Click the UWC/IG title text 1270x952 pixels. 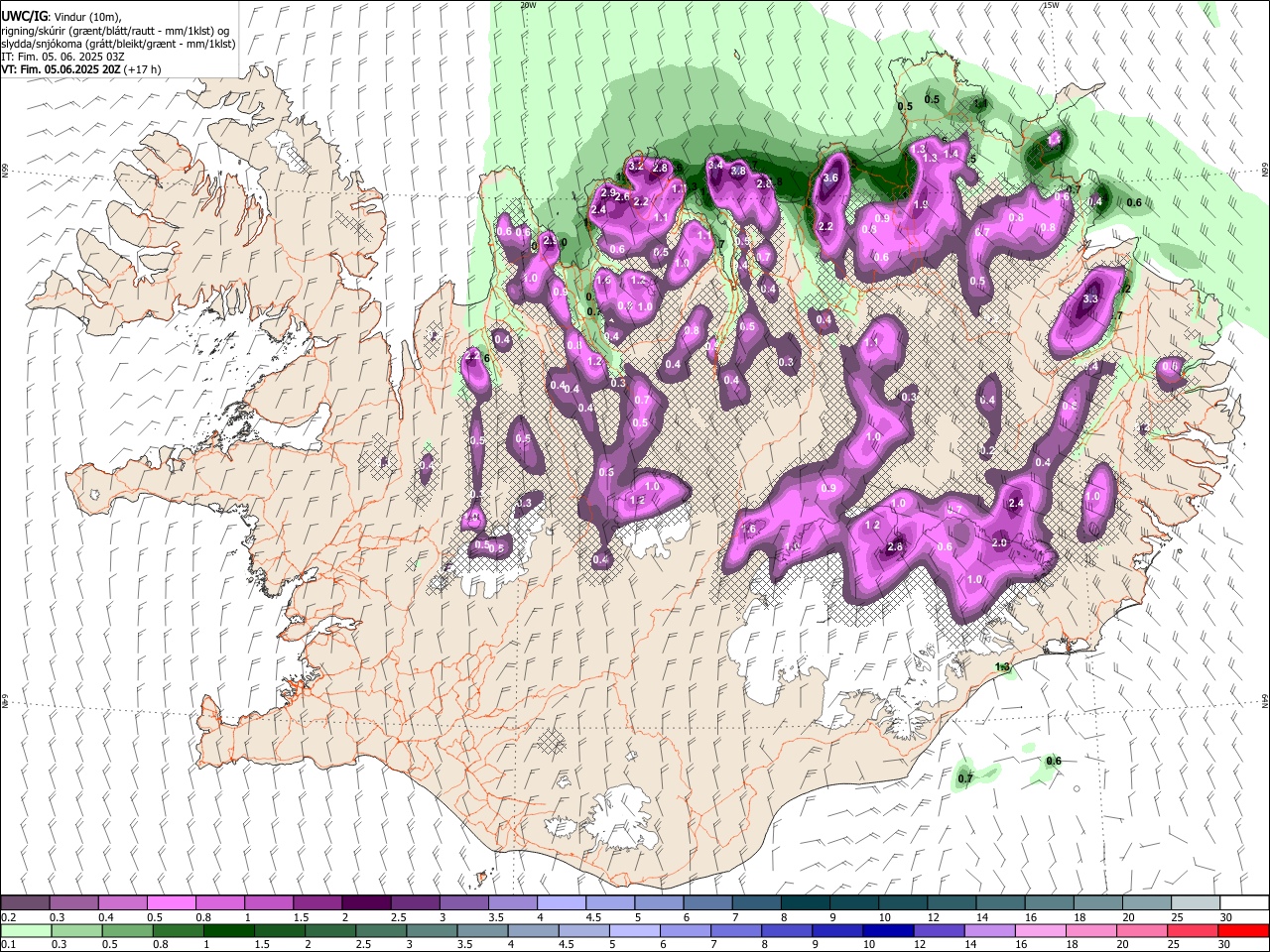(24, 16)
